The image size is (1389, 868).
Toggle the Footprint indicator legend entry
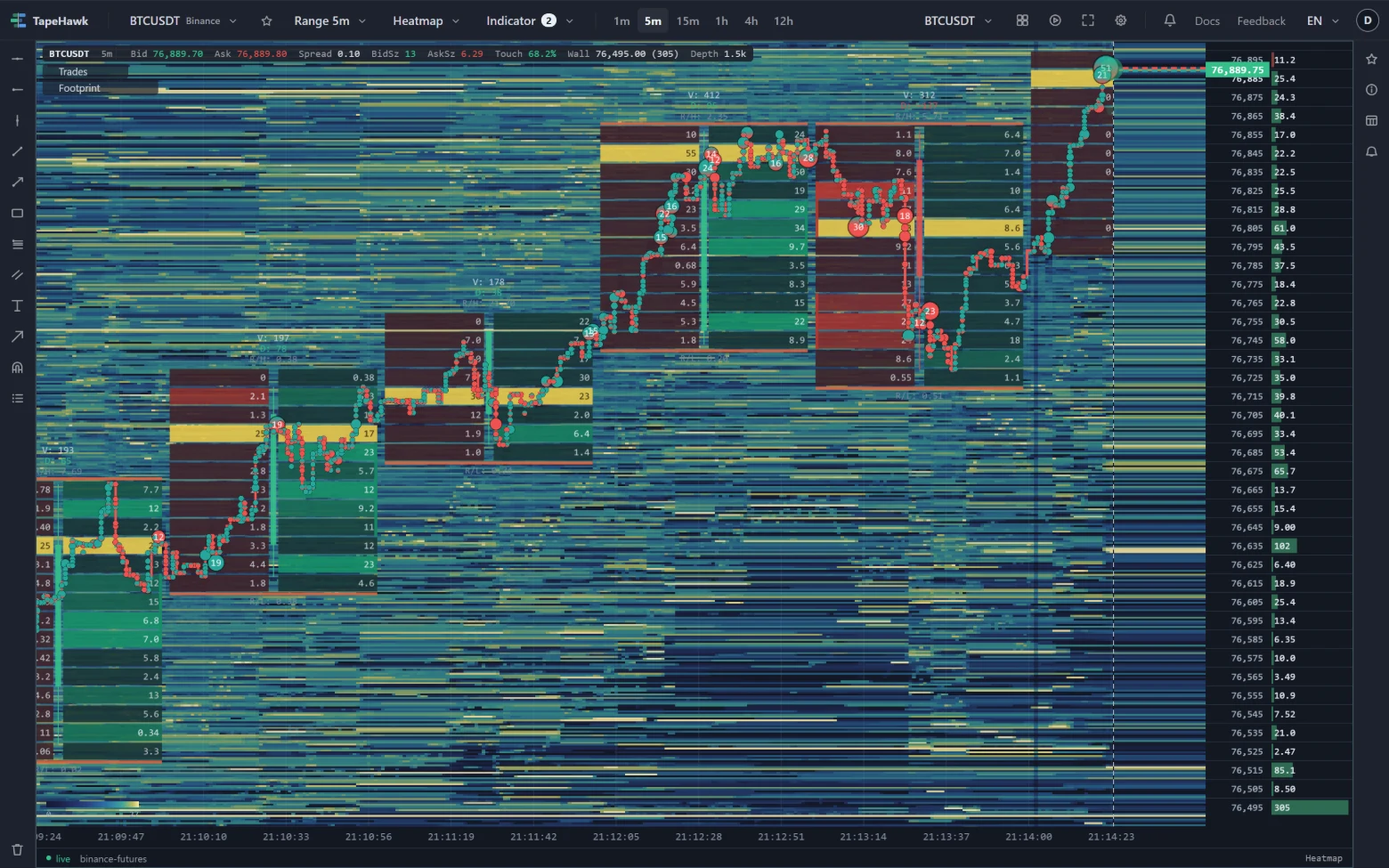pos(79,88)
